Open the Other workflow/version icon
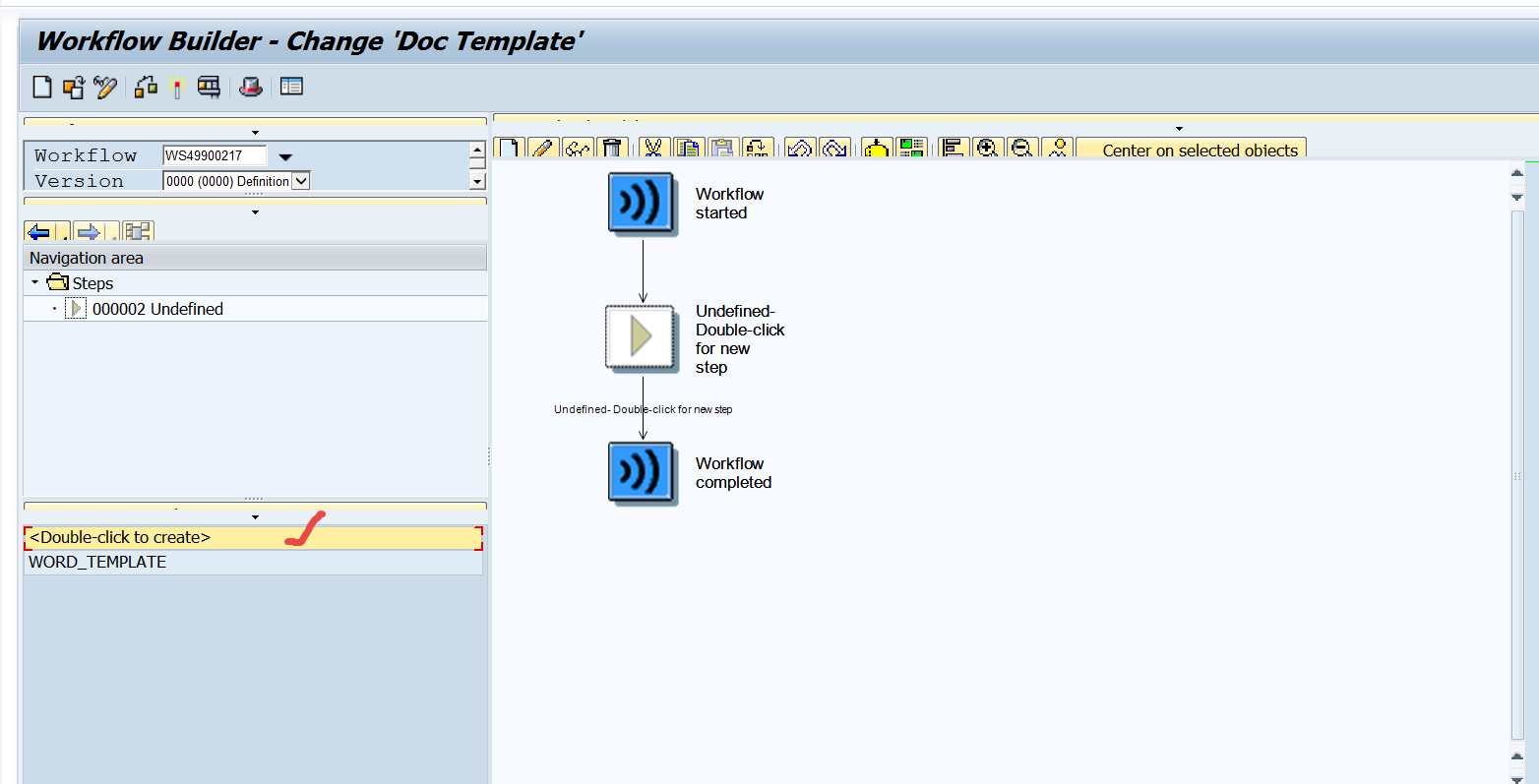The width and height of the screenshot is (1539, 784). click(x=74, y=88)
